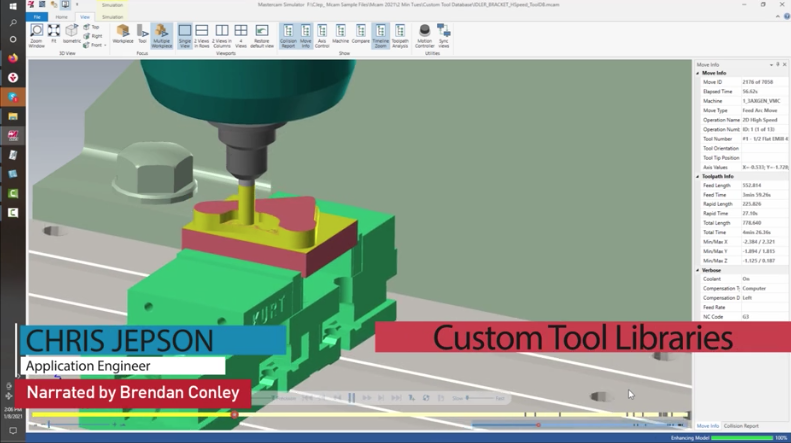The width and height of the screenshot is (791, 443).
Task: Open the File menu tab
Action: 37,17
